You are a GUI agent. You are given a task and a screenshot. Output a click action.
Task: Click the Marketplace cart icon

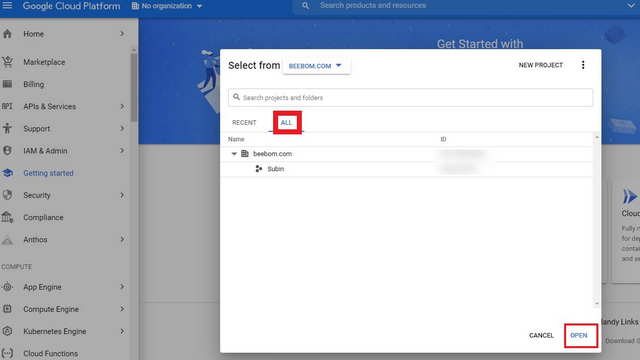point(7,62)
